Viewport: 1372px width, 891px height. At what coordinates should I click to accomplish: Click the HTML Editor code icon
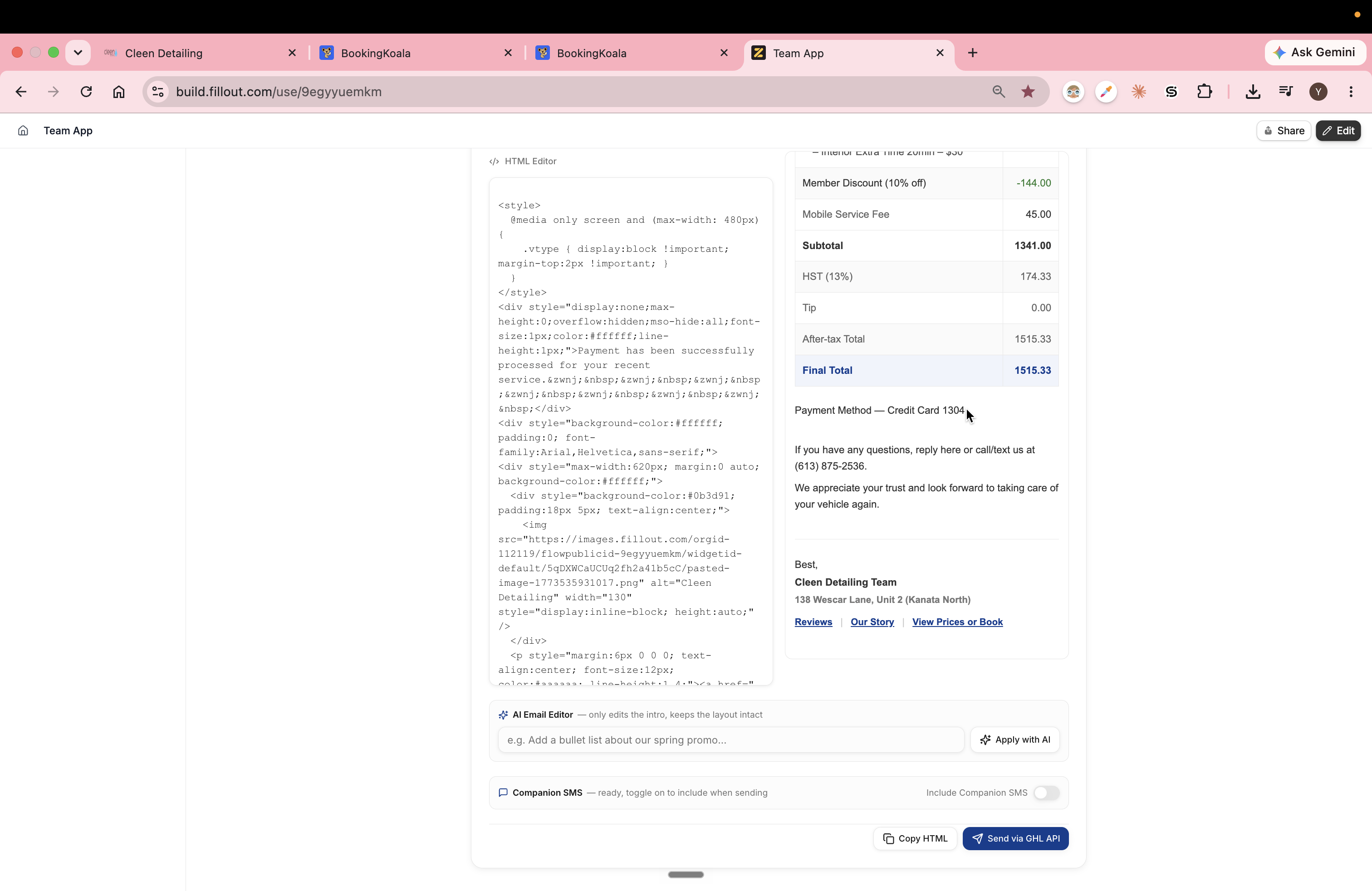pos(494,162)
